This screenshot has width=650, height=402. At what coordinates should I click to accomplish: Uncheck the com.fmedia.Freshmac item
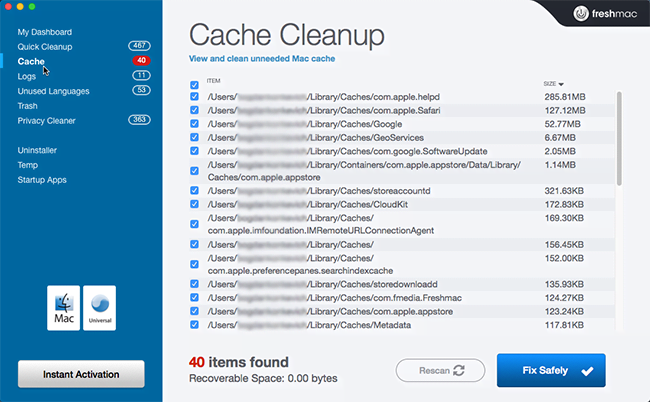(194, 298)
